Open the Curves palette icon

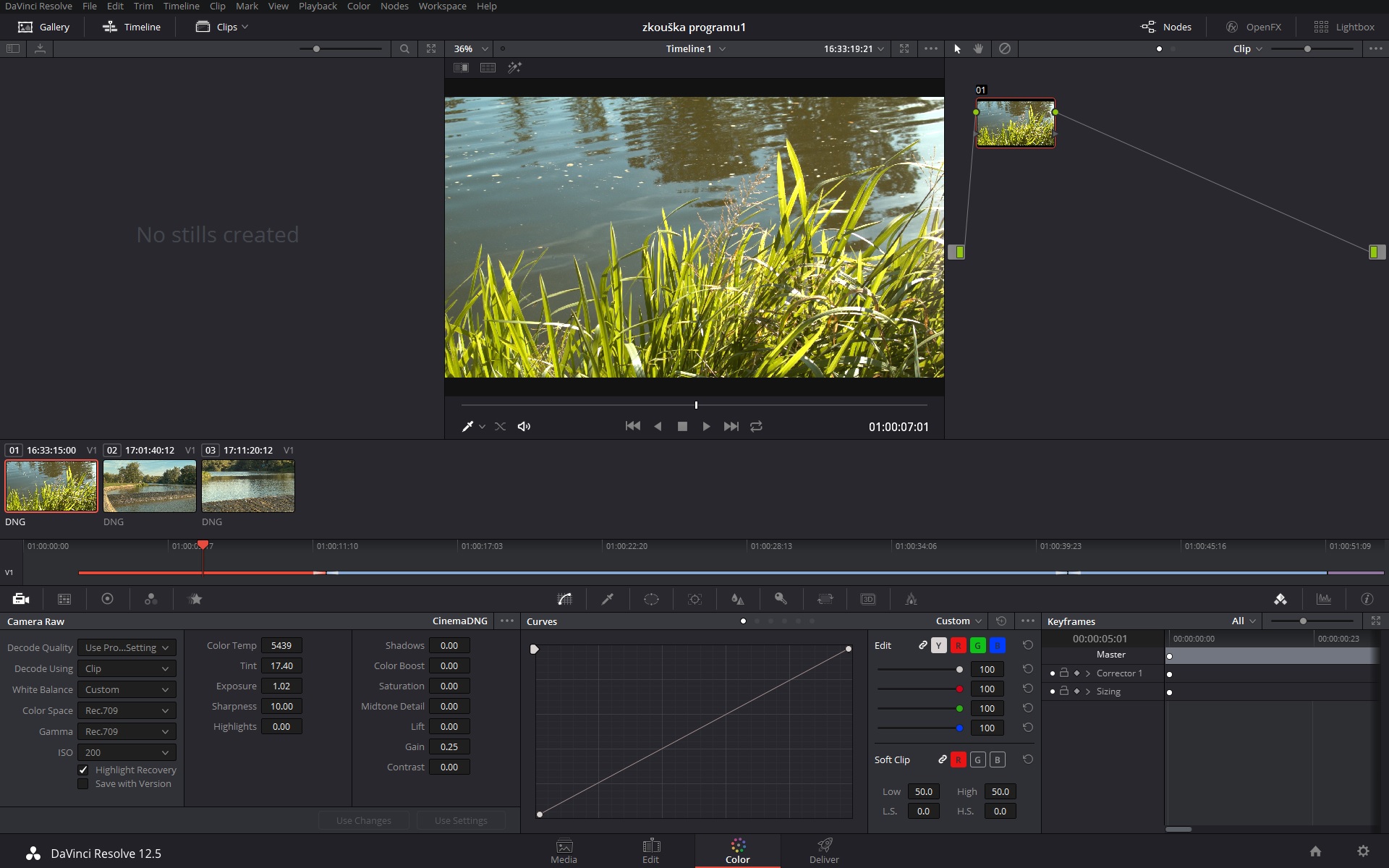tap(564, 599)
